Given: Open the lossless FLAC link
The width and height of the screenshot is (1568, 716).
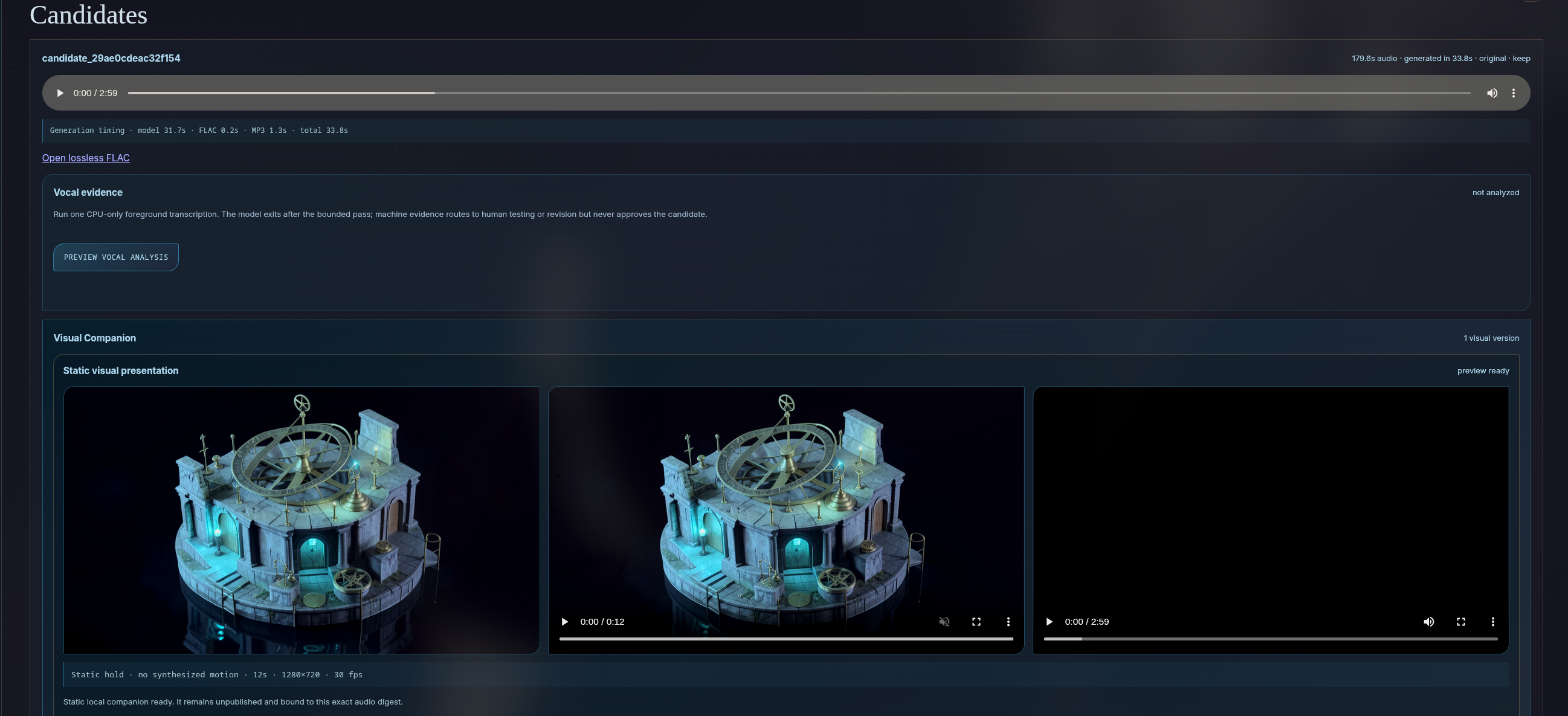Looking at the screenshot, I should (x=86, y=158).
